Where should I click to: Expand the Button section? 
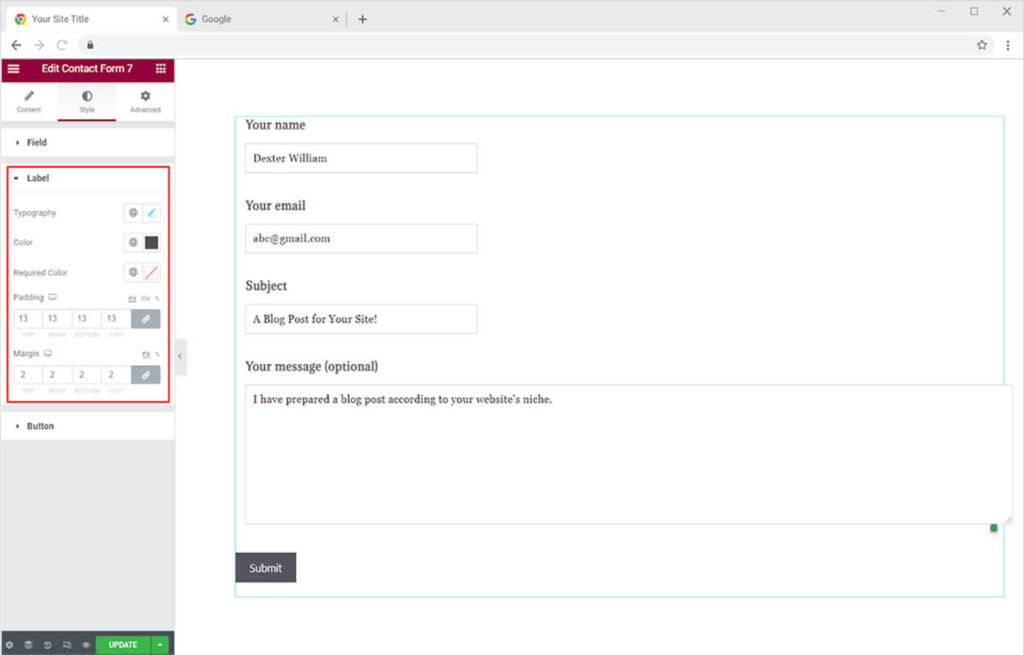coord(40,426)
